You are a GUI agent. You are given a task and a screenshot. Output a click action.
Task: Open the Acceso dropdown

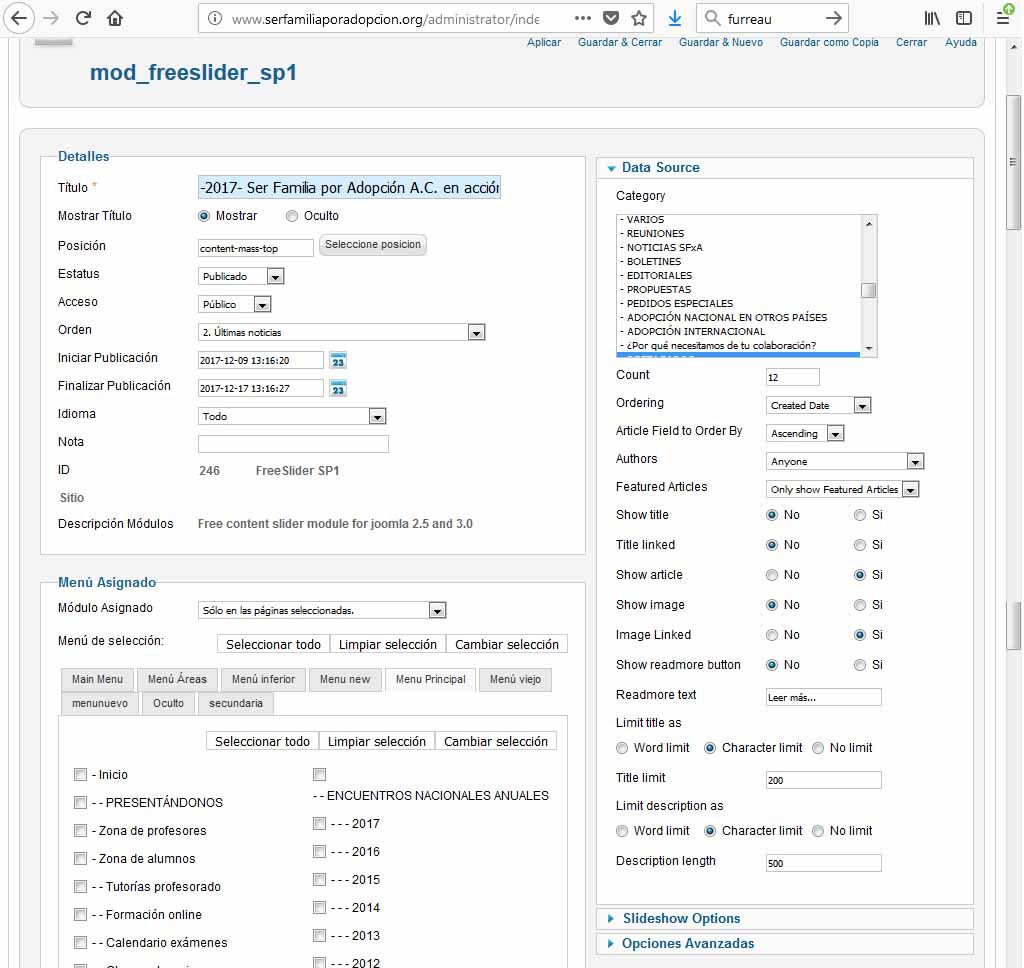click(234, 304)
